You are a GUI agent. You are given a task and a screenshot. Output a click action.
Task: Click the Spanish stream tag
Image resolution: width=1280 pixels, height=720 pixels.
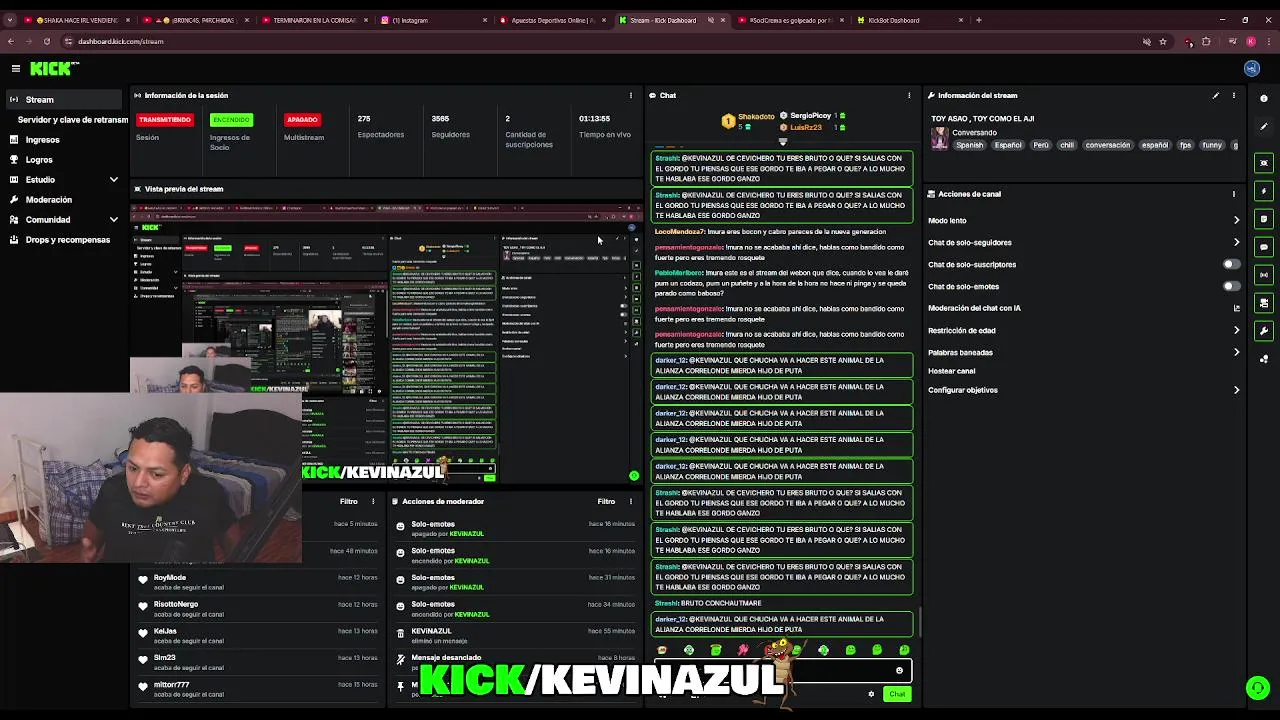tap(969, 145)
